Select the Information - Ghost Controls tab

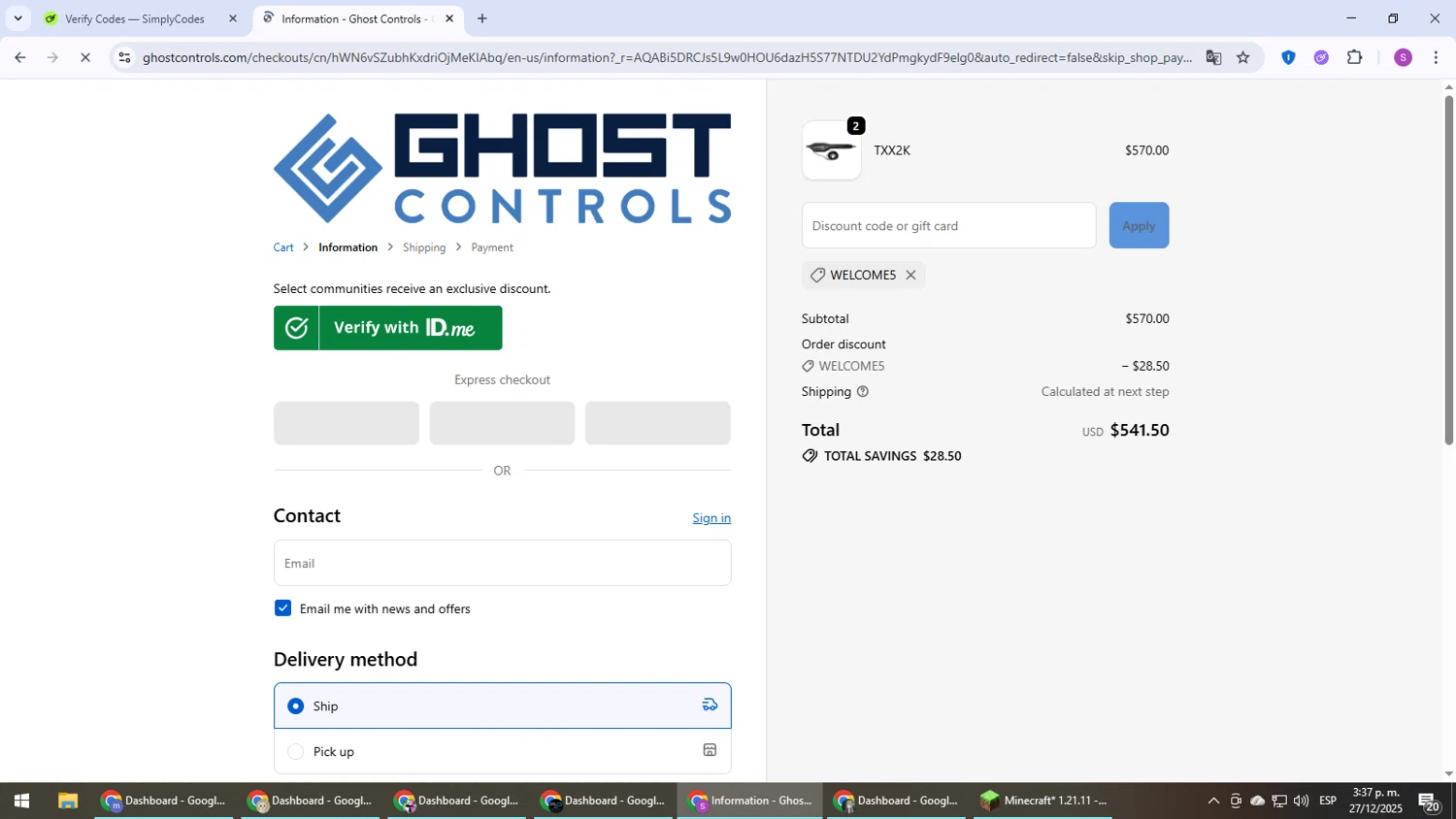click(x=354, y=18)
